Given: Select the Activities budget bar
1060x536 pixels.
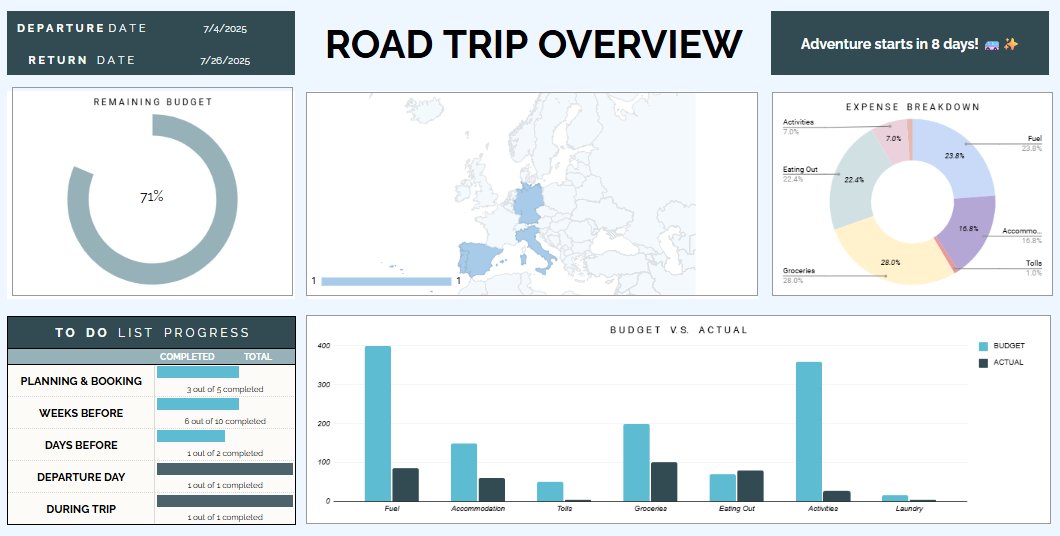Looking at the screenshot, I should coord(809,432).
